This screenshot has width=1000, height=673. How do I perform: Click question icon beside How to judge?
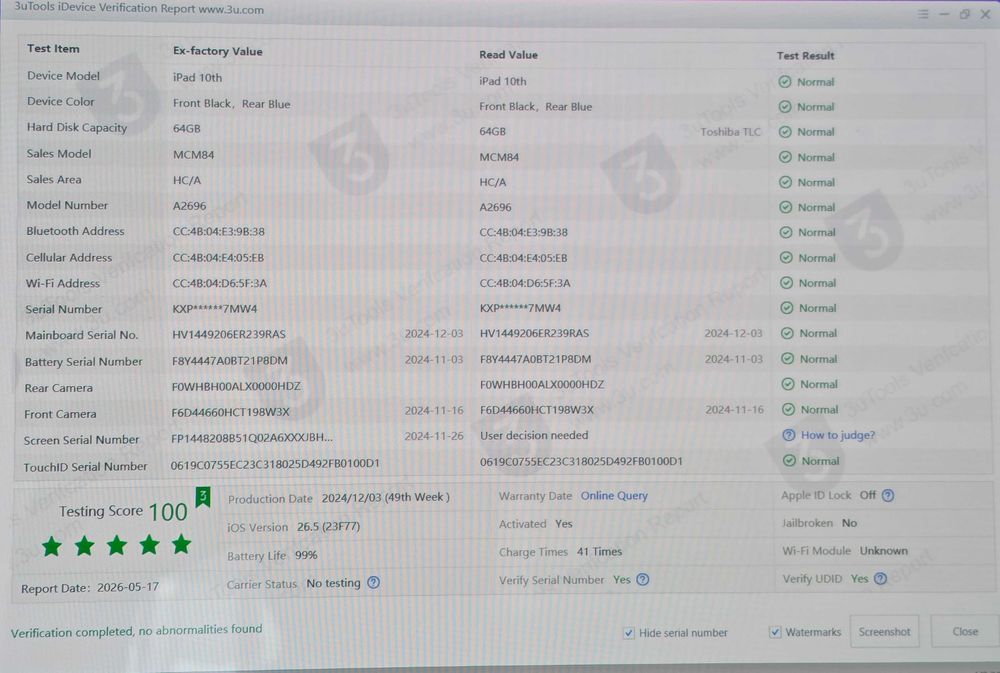click(789, 435)
